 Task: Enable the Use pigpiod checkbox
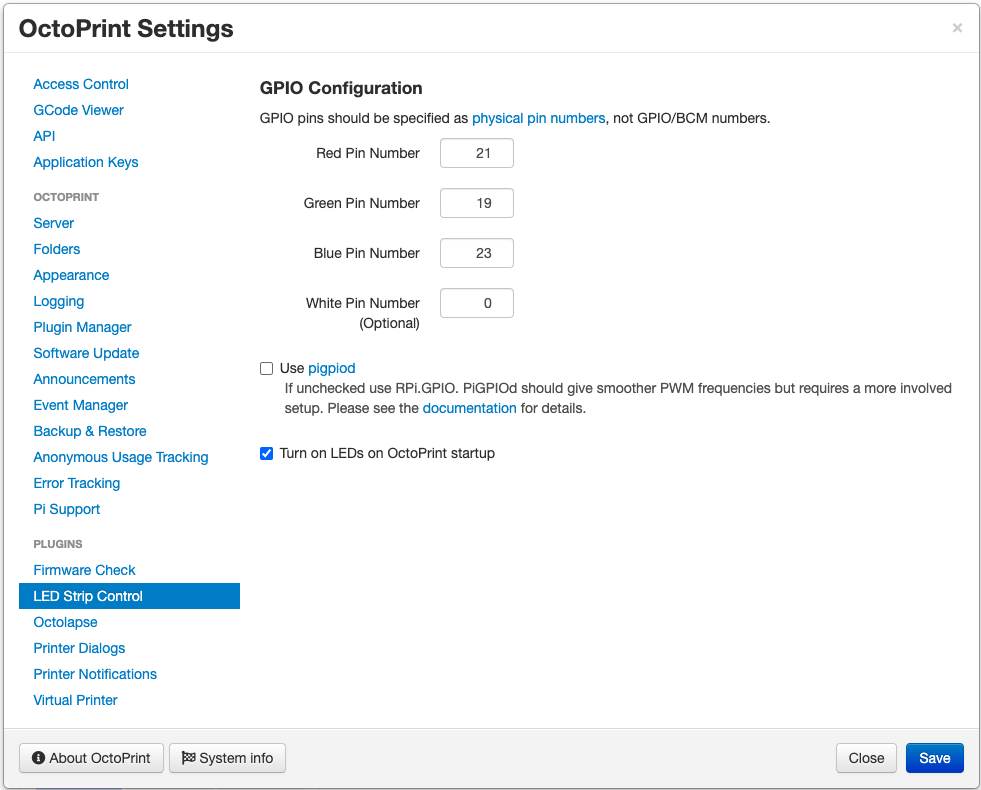pos(267,368)
